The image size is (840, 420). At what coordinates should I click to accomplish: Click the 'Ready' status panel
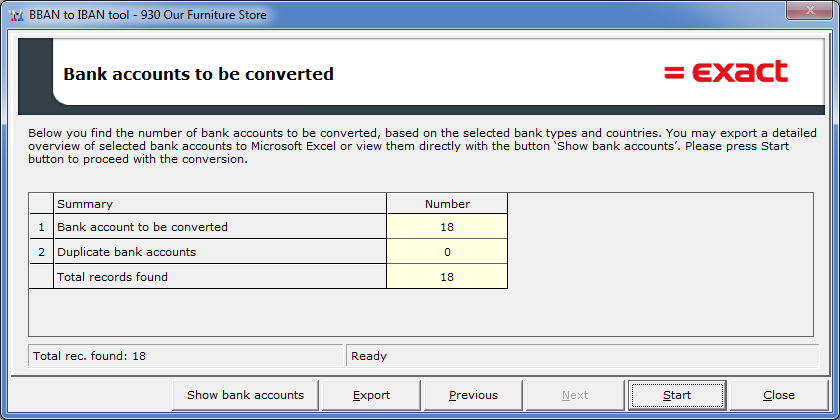(x=583, y=356)
